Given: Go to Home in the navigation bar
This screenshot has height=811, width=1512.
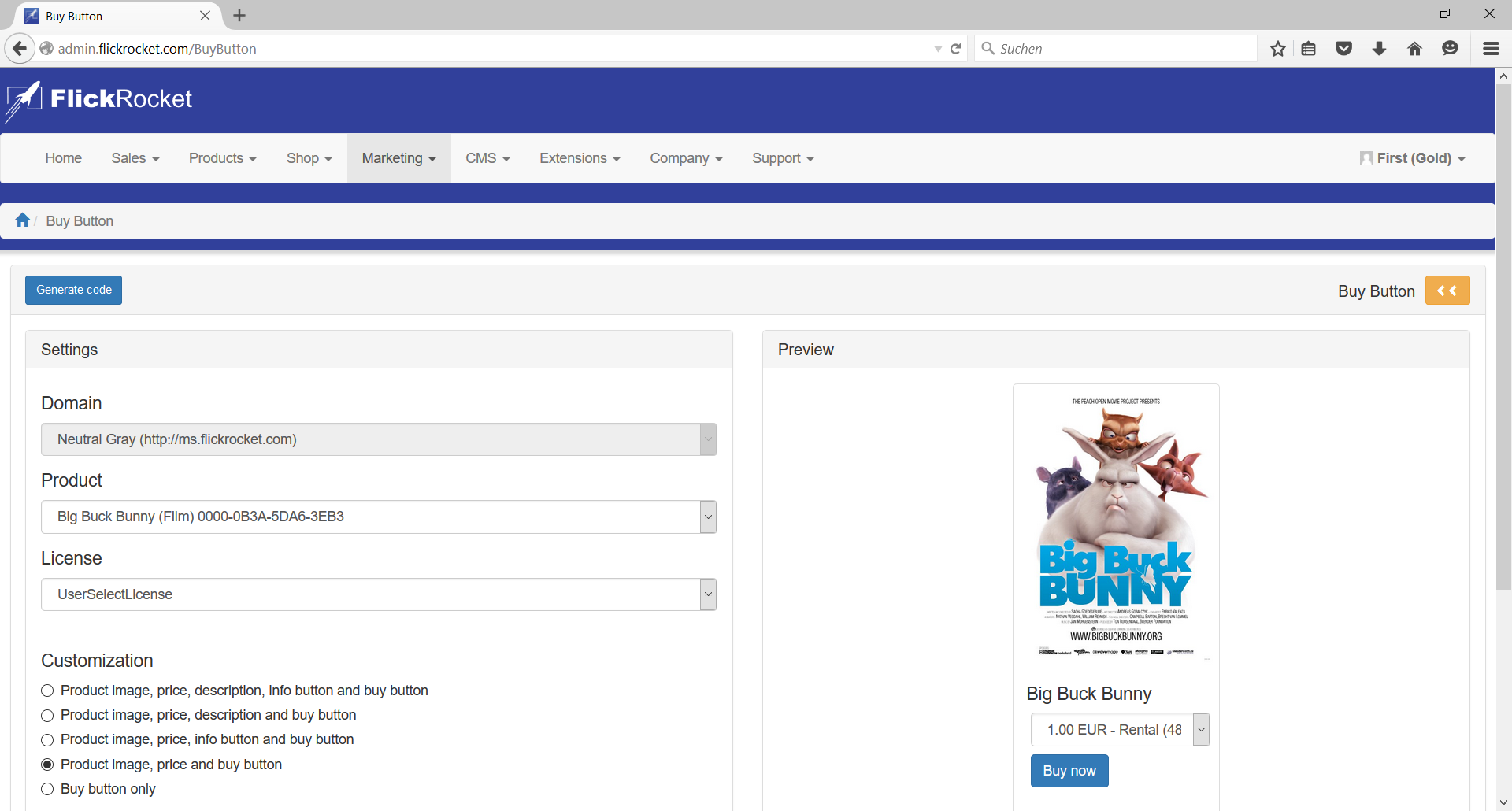Looking at the screenshot, I should click(63, 158).
